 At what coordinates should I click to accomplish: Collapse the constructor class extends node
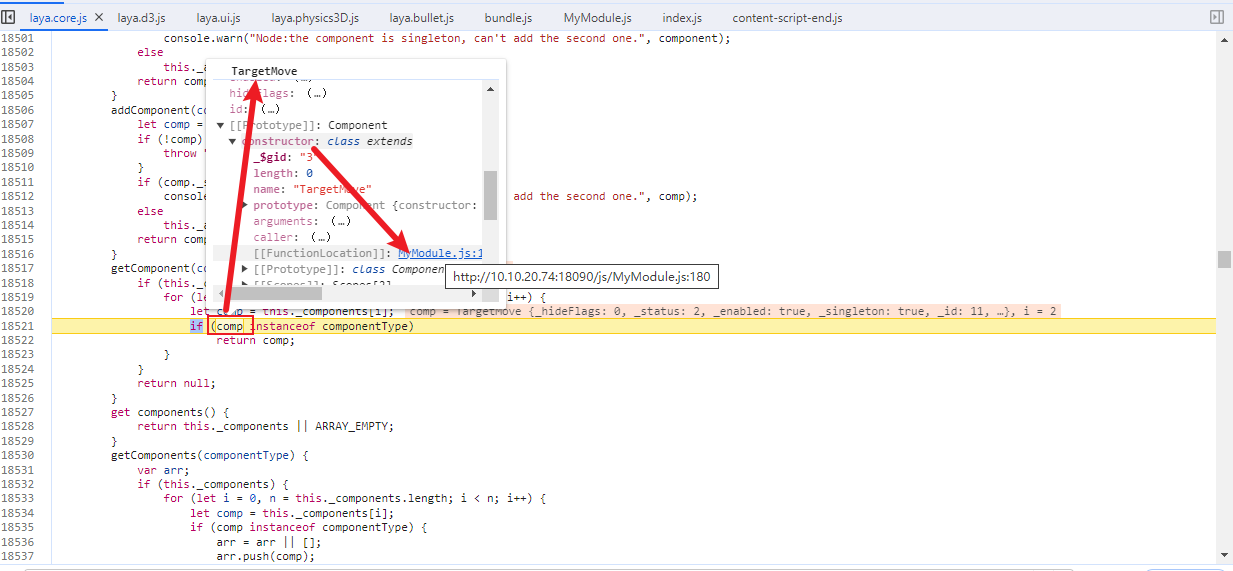pos(233,142)
